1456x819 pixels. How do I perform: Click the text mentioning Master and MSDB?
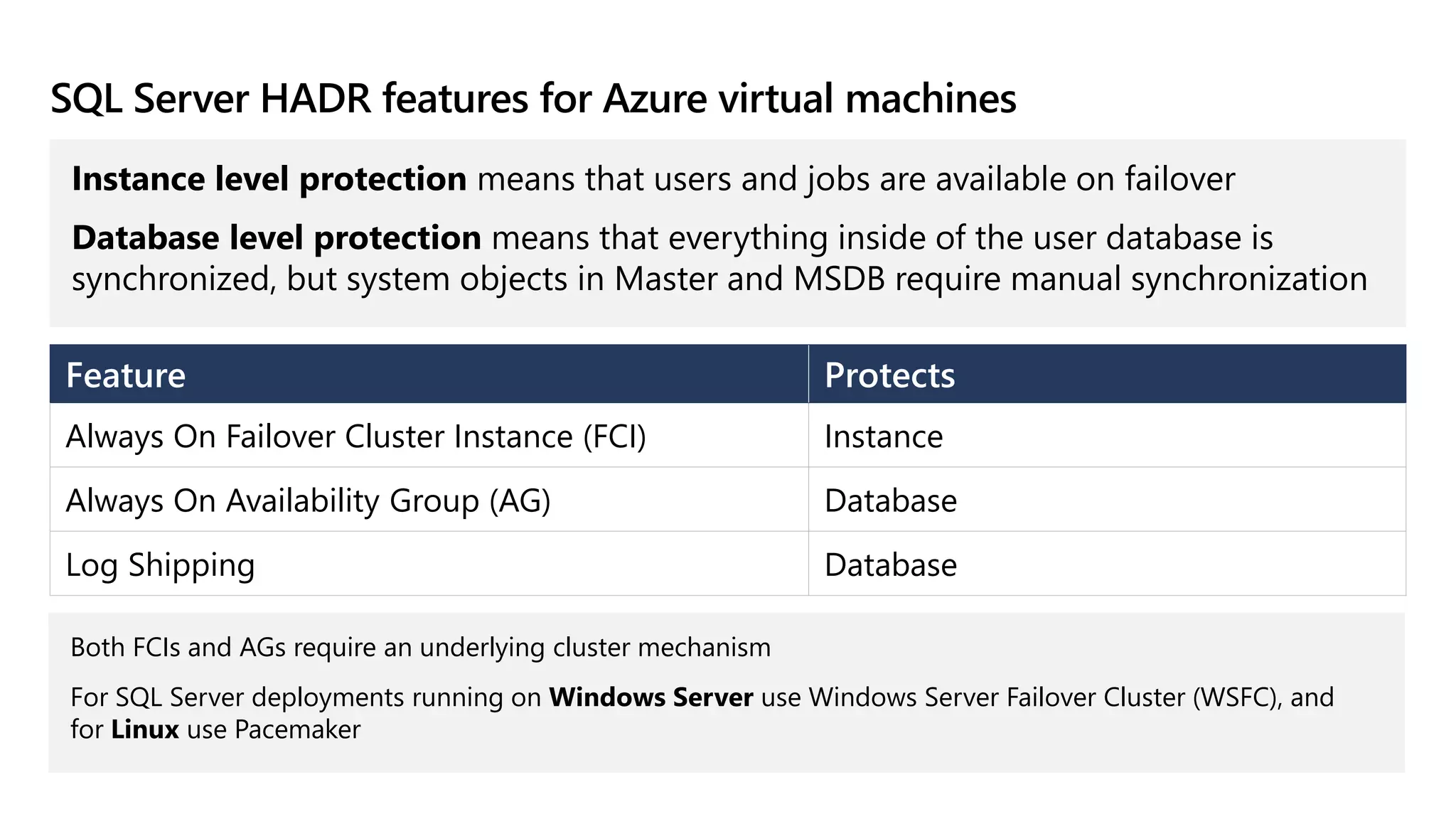point(750,279)
